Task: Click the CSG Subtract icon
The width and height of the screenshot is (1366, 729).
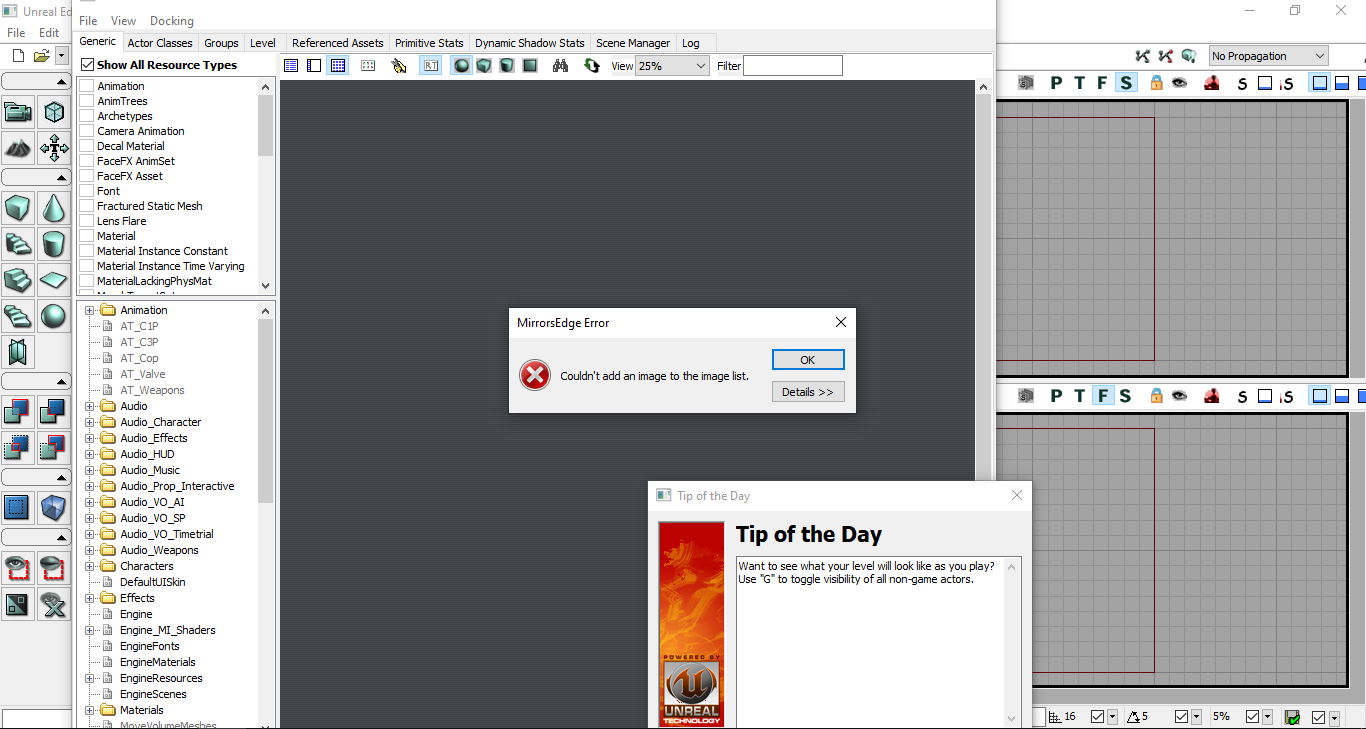Action: pos(53,410)
